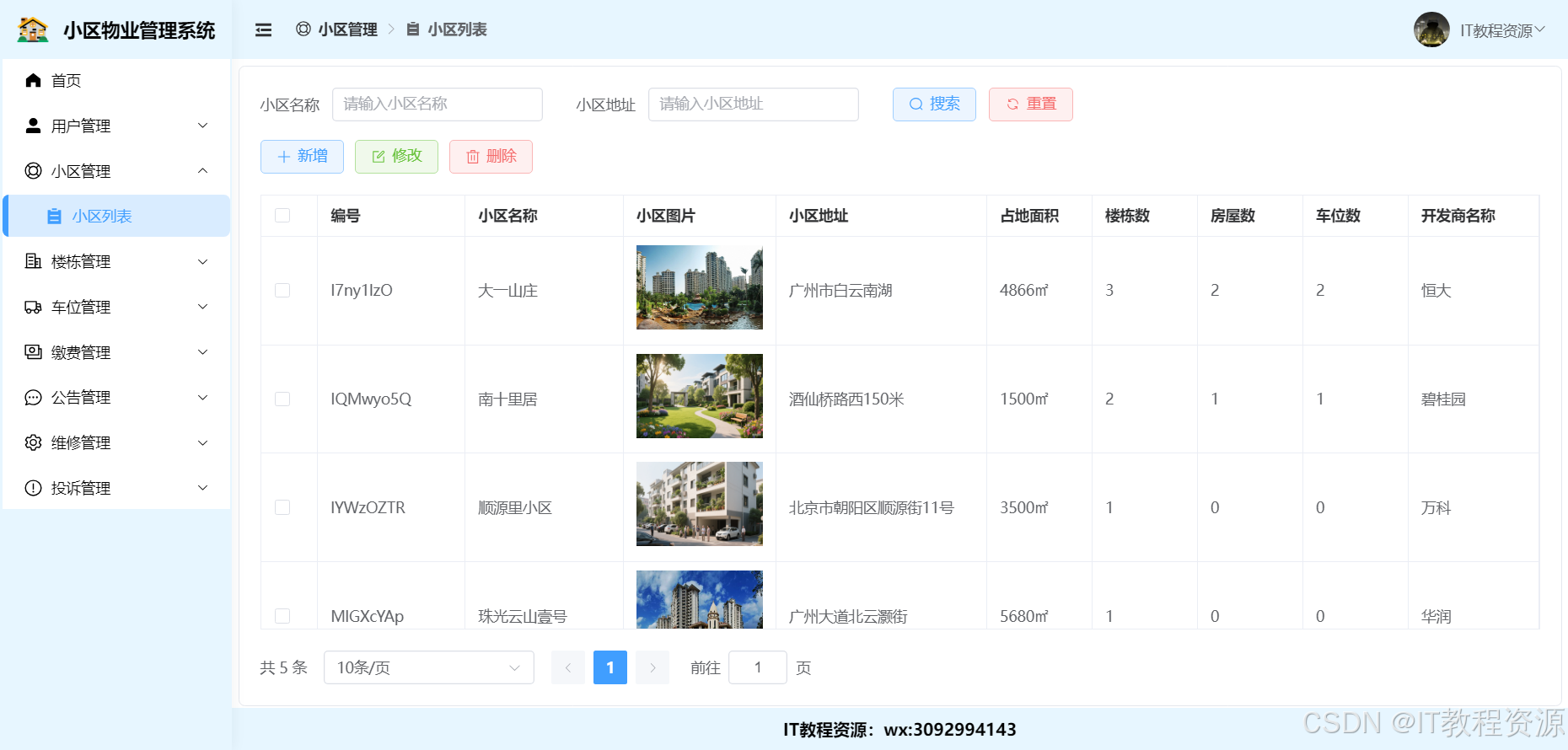
Task: Open 投诉管理 menu label
Action: [x=81, y=488]
